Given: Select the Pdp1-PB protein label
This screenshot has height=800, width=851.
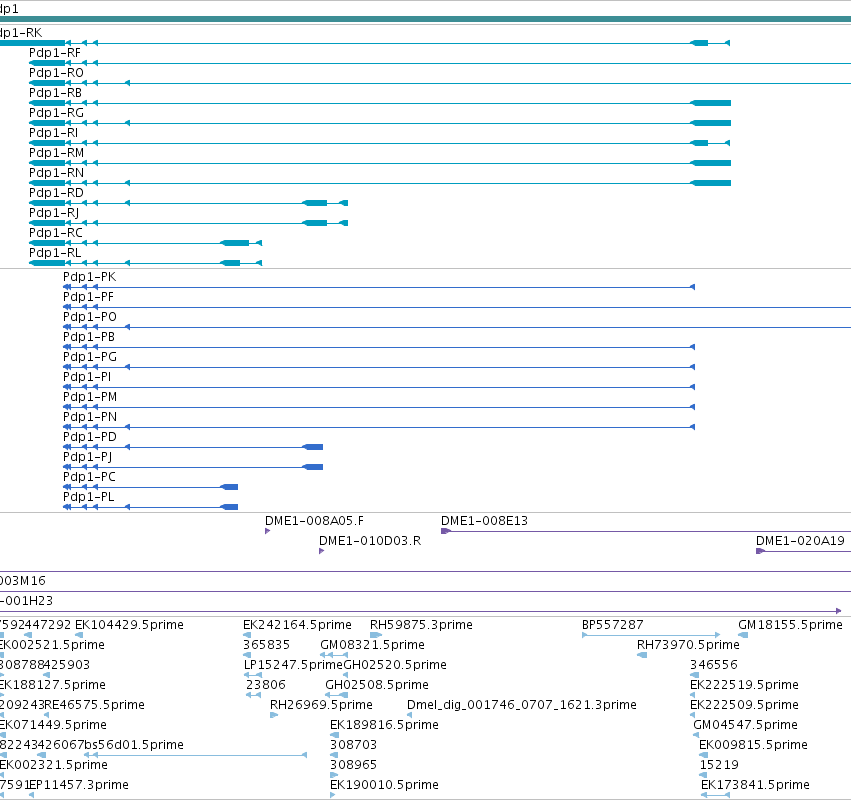Looking at the screenshot, I should (x=89, y=337).
